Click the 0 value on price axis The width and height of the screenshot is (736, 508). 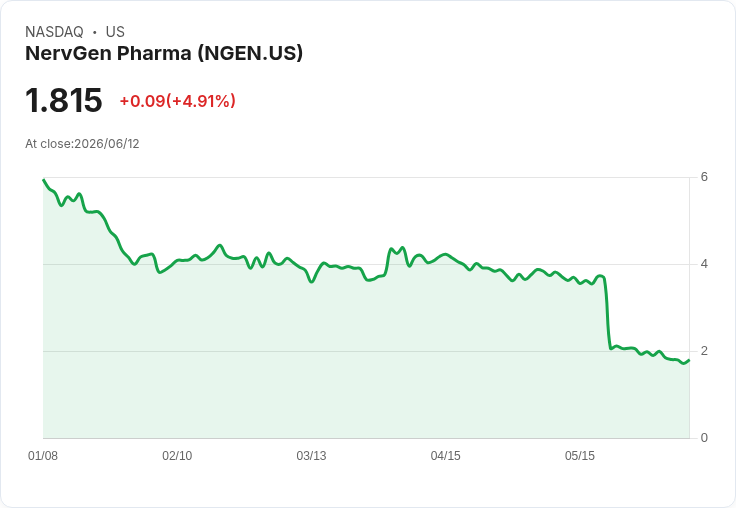[x=704, y=438]
